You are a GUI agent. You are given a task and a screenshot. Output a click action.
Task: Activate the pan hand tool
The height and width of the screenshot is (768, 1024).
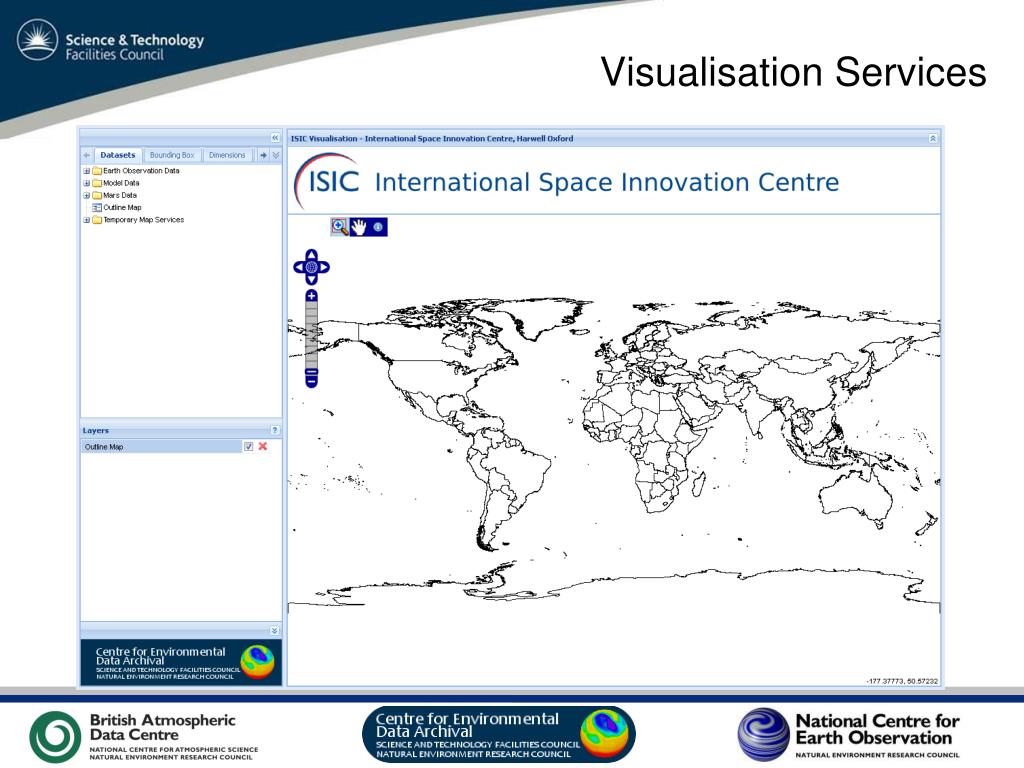pyautogui.click(x=359, y=227)
